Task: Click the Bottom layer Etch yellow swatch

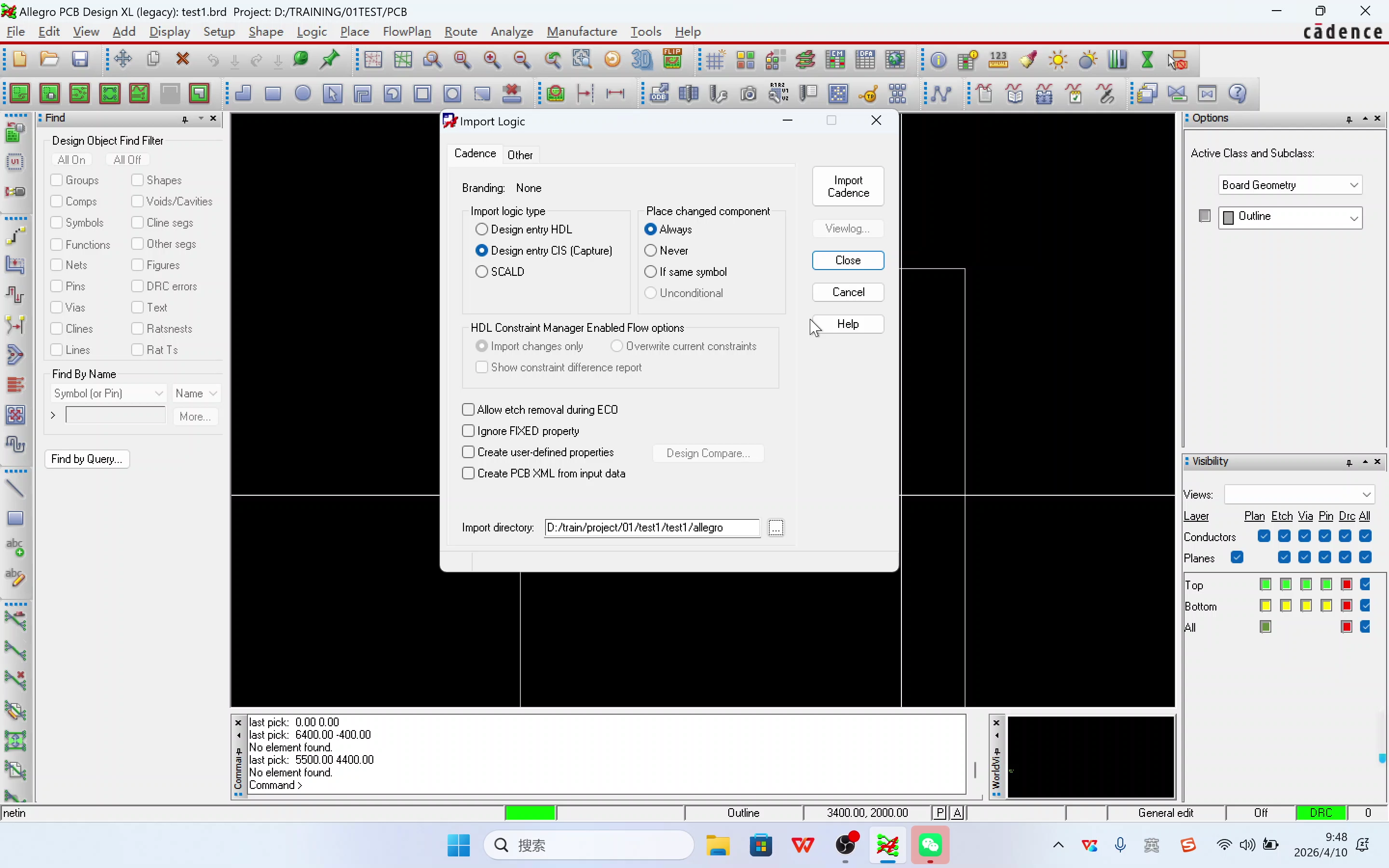Action: point(1286,606)
